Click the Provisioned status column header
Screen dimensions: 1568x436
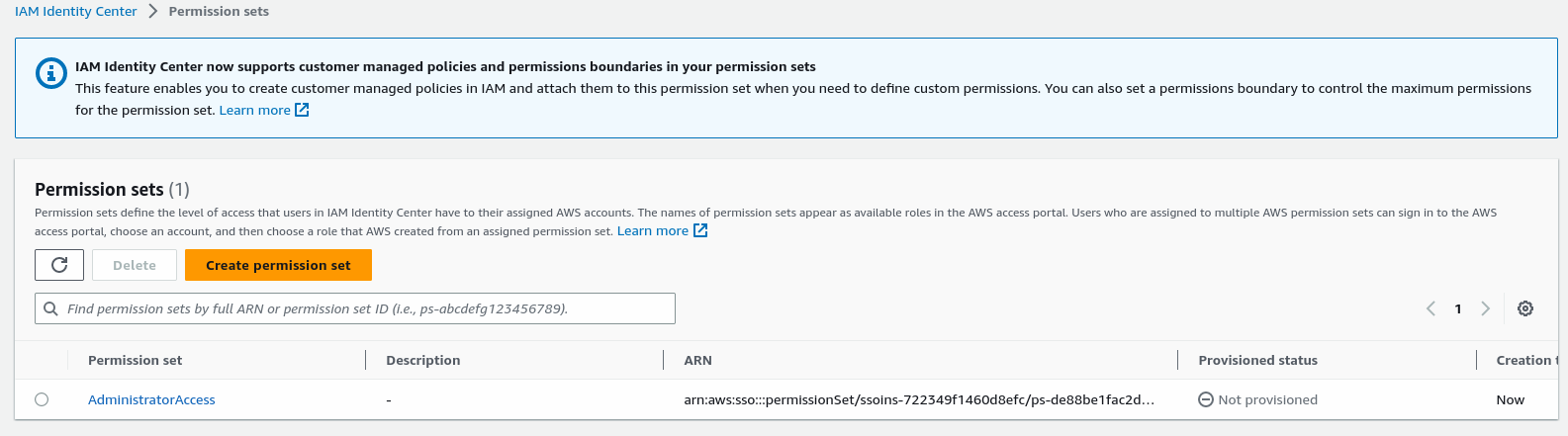tap(1257, 360)
